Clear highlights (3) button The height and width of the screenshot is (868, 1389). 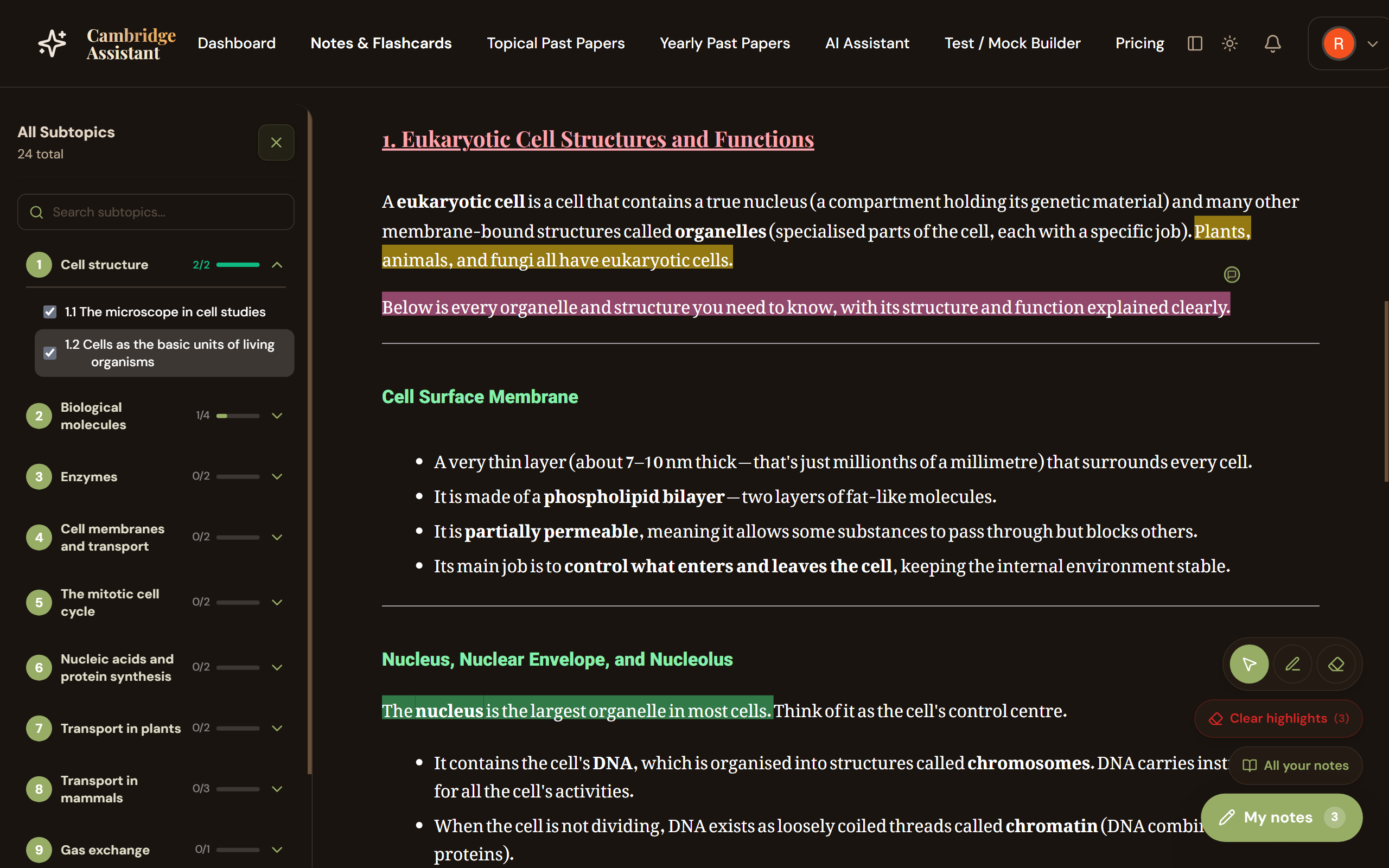[1278, 718]
